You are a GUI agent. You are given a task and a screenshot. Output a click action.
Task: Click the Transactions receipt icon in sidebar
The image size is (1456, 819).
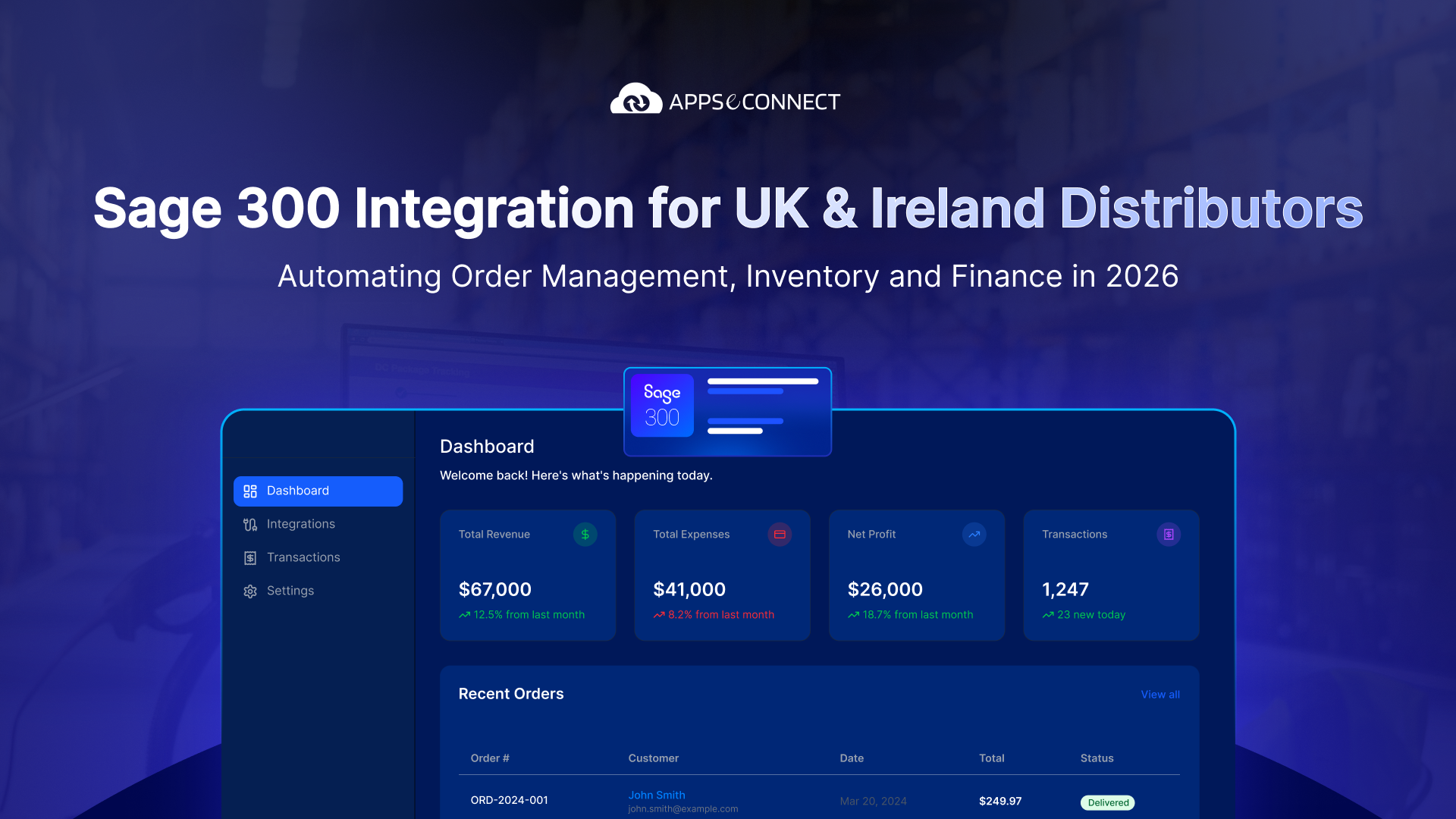click(250, 557)
